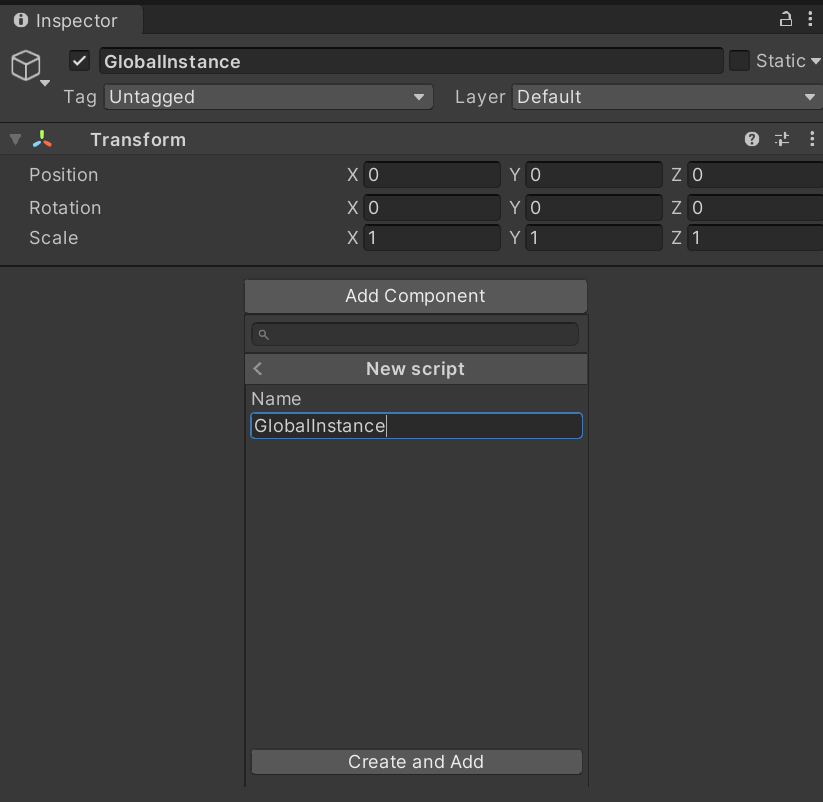This screenshot has width=823, height=802.
Task: Click the Add Component button
Action: click(x=415, y=296)
